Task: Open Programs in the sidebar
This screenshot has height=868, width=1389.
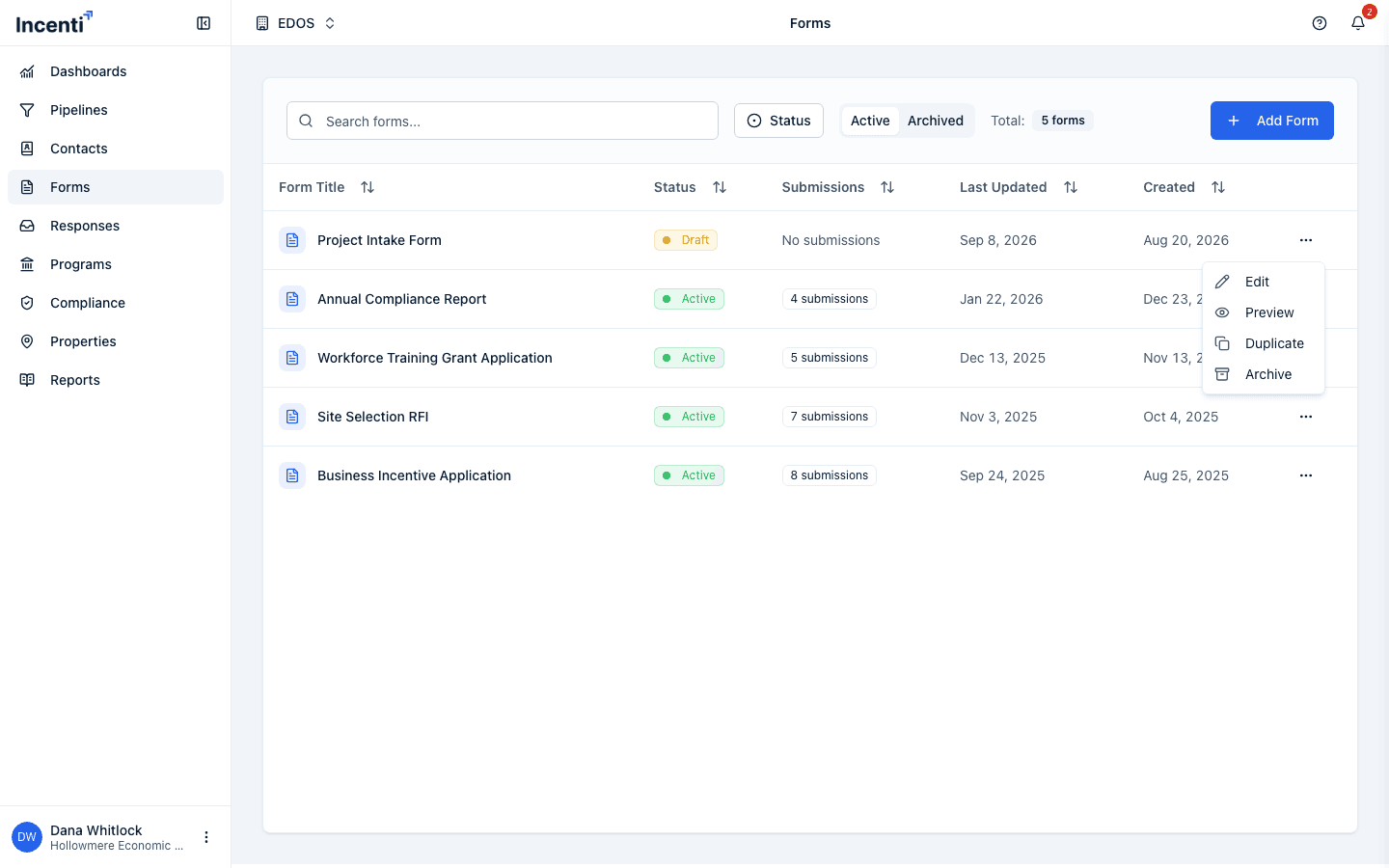Action: tap(116, 264)
